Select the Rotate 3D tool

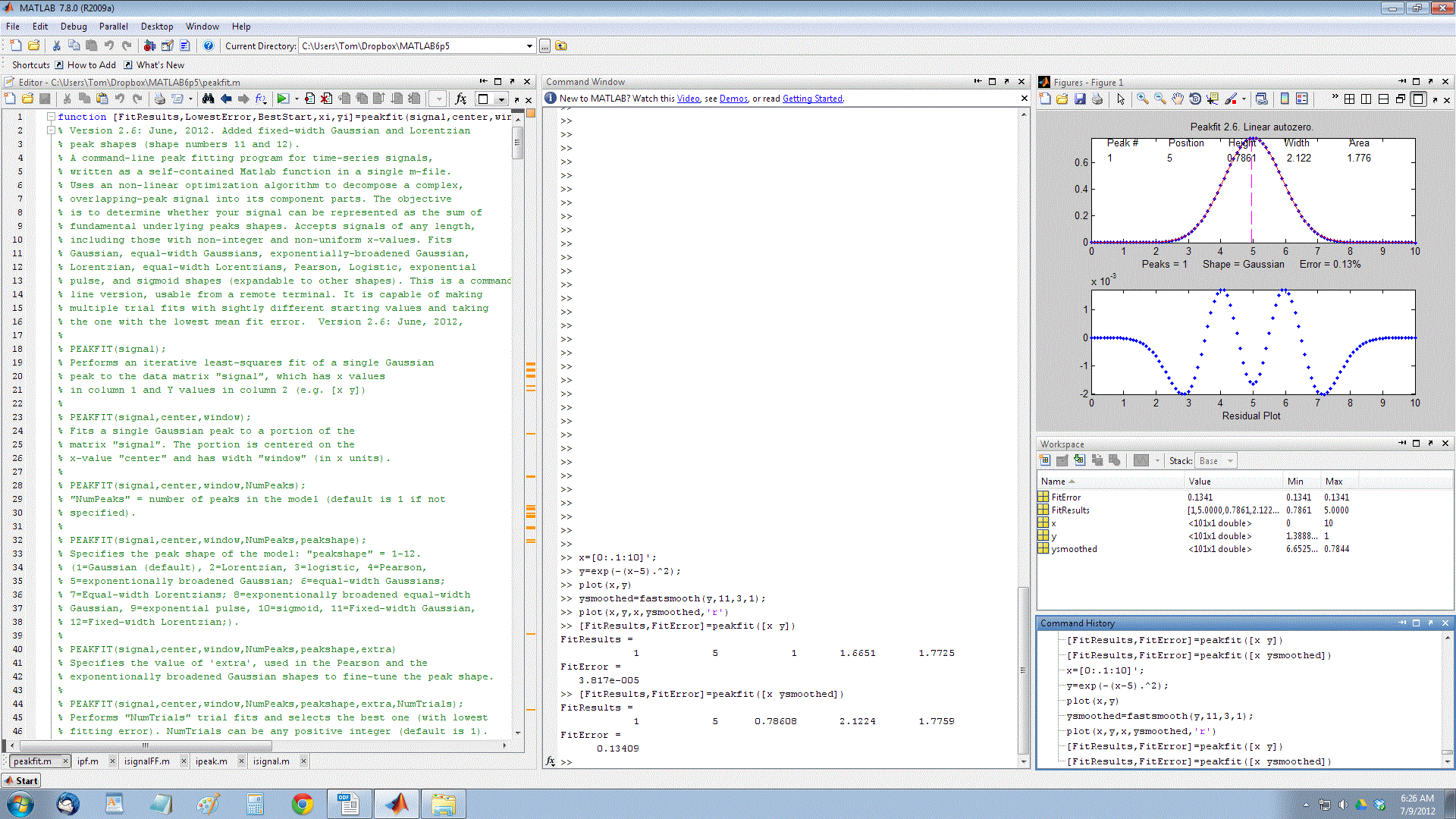1195,99
